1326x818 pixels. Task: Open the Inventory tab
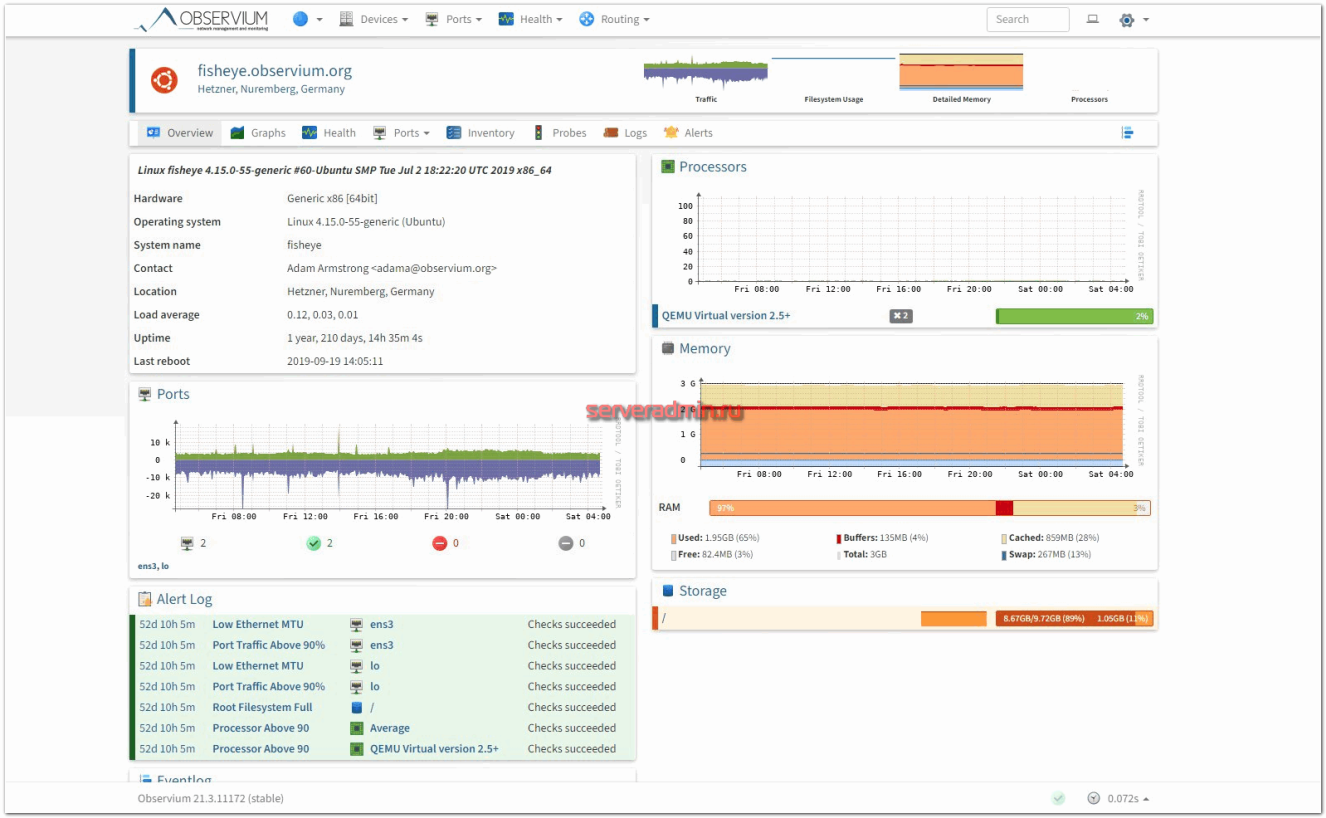(480, 133)
